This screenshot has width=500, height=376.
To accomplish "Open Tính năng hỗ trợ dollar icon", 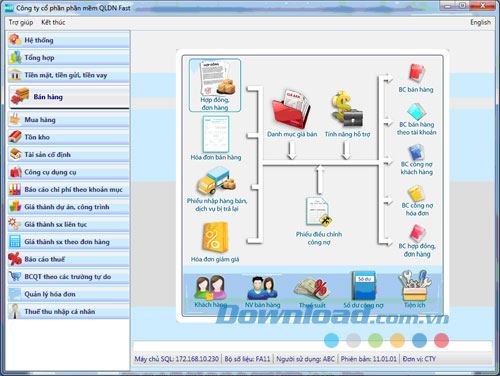I will click(x=347, y=109).
